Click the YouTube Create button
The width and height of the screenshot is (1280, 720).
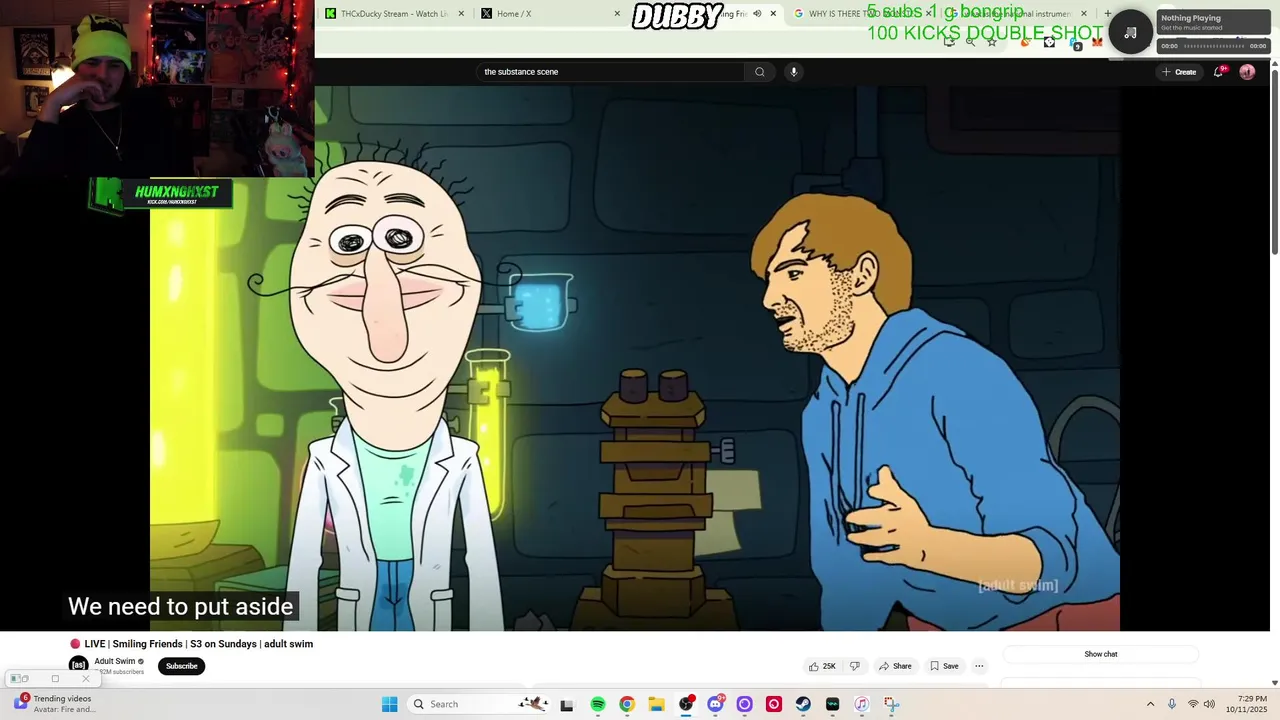pos(1179,72)
